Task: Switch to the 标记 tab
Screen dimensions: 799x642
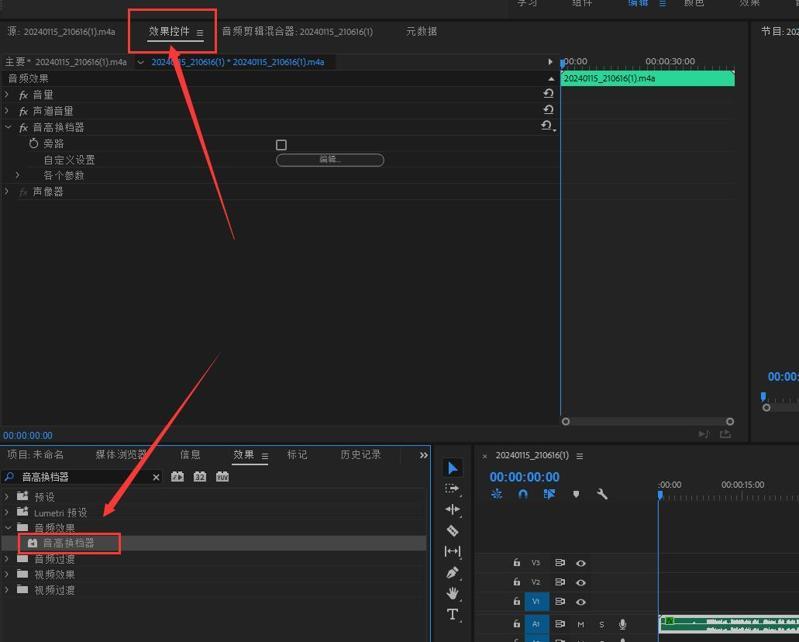Action: click(297, 454)
